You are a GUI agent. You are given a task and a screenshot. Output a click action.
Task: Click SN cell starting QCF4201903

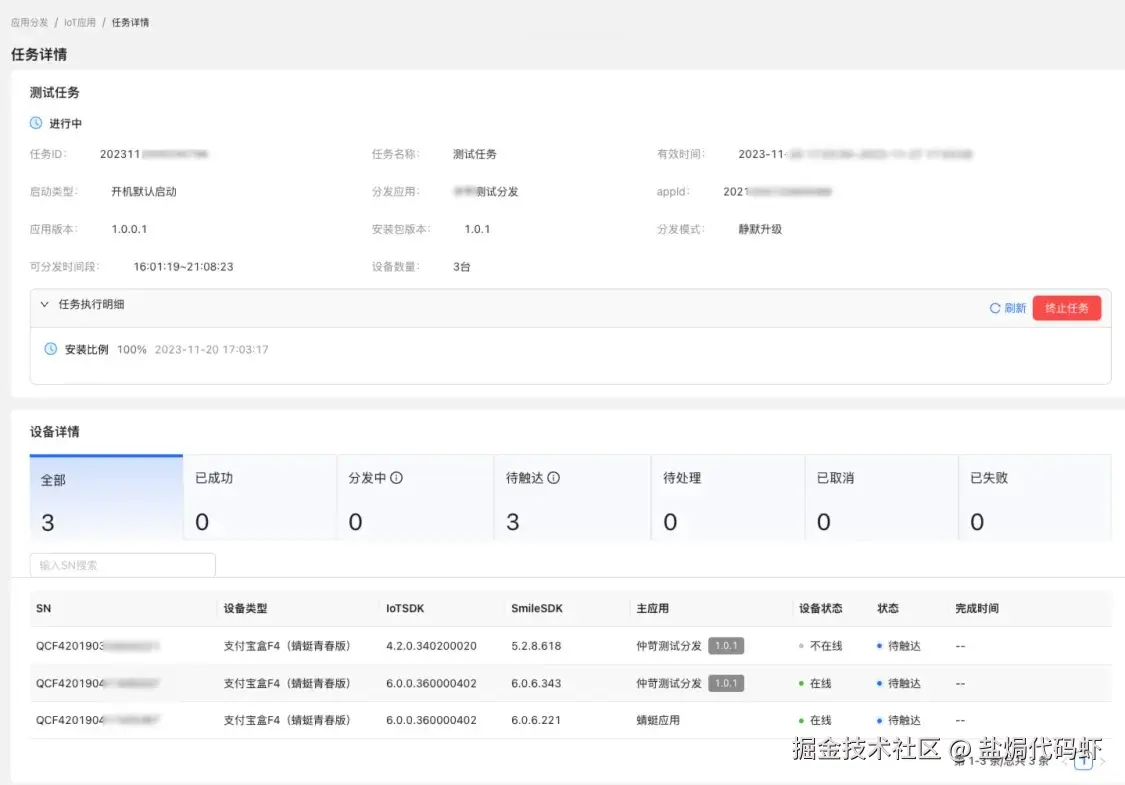coord(98,646)
